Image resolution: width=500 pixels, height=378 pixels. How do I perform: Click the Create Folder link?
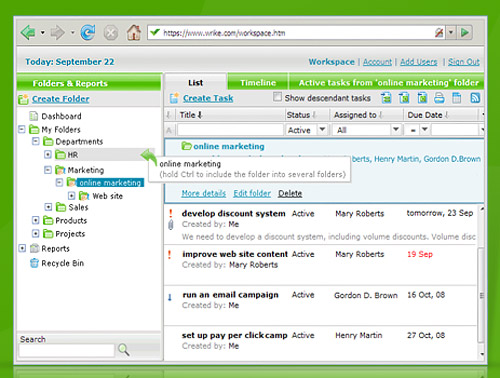(x=60, y=99)
